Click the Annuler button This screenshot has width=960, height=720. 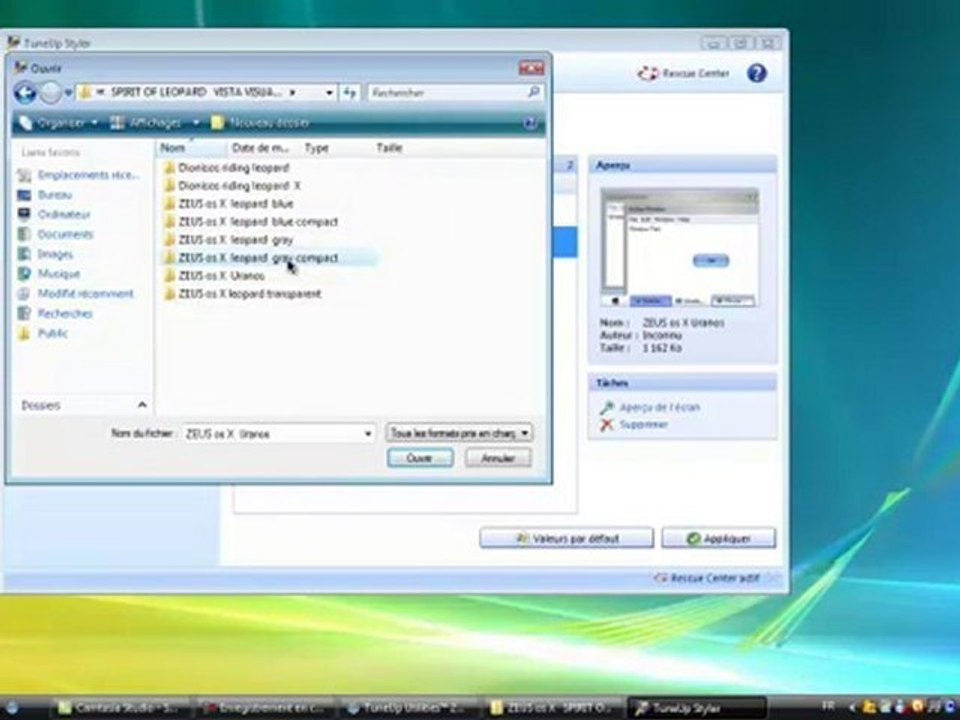point(498,458)
